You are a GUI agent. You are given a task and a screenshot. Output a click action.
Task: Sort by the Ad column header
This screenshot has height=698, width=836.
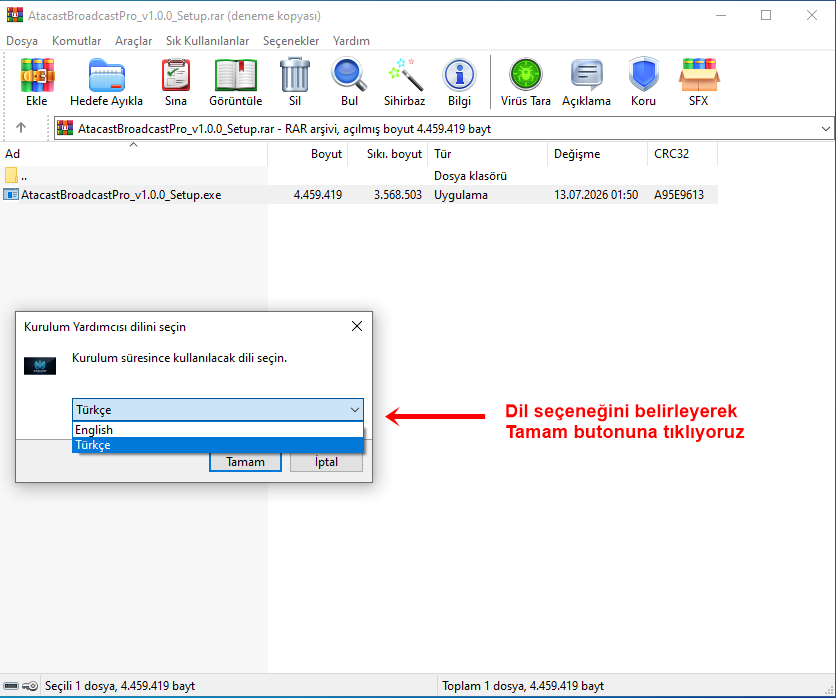133,154
